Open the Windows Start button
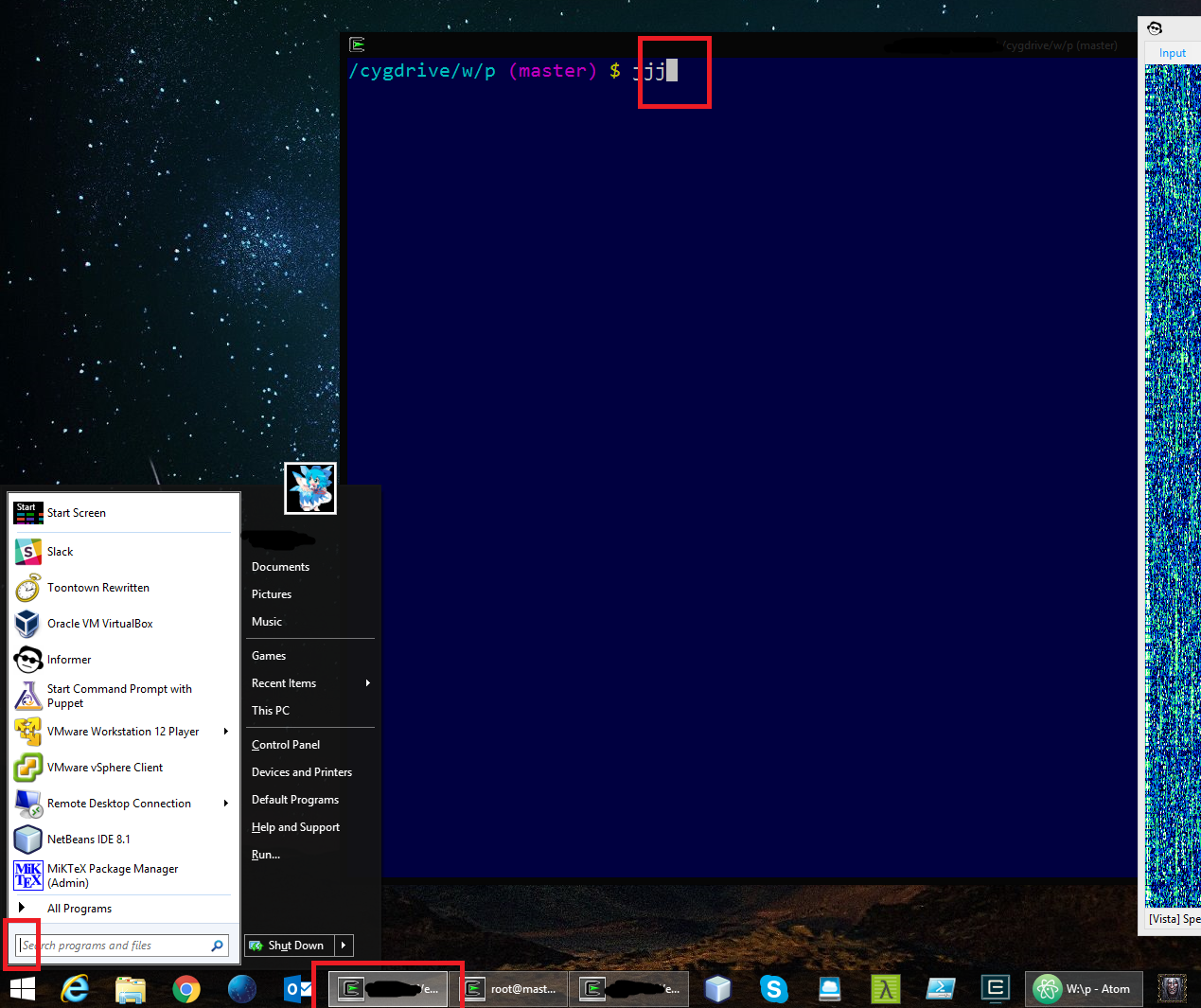 (23, 989)
